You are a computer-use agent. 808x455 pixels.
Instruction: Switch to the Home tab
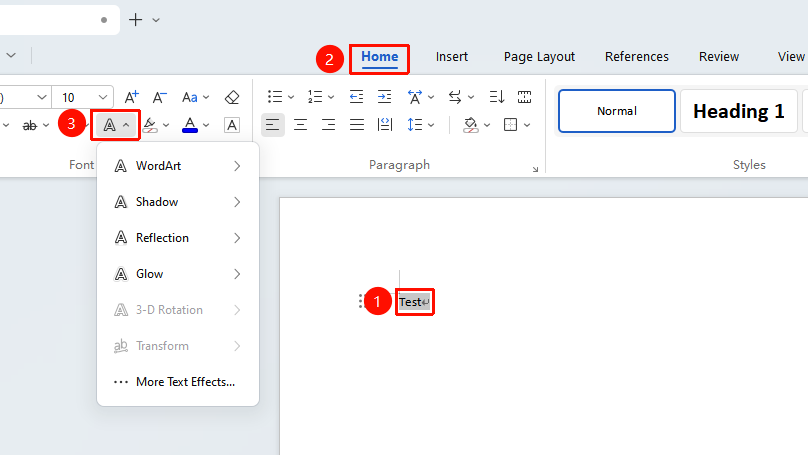tap(380, 57)
